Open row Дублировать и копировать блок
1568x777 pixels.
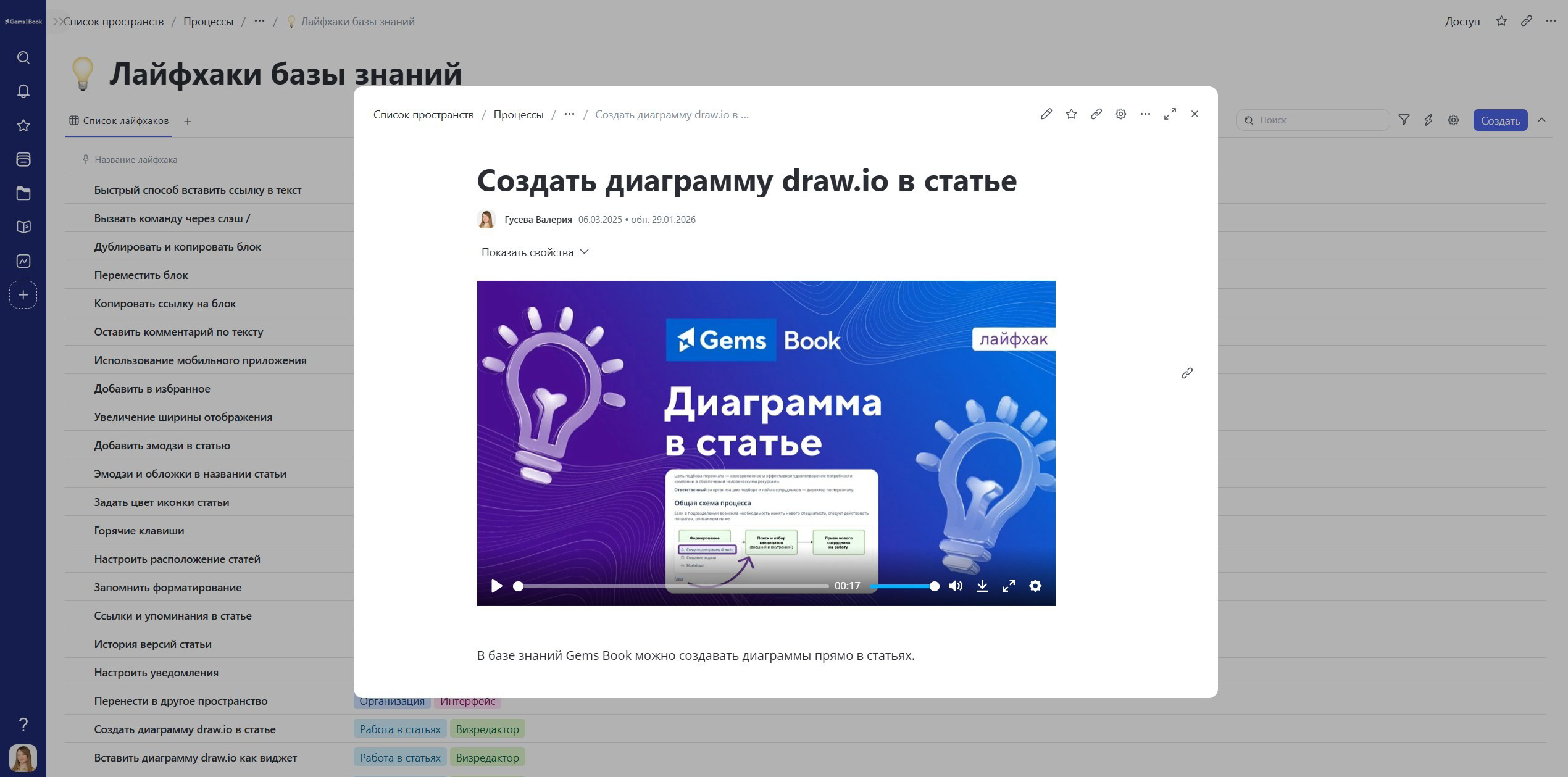tap(178, 247)
